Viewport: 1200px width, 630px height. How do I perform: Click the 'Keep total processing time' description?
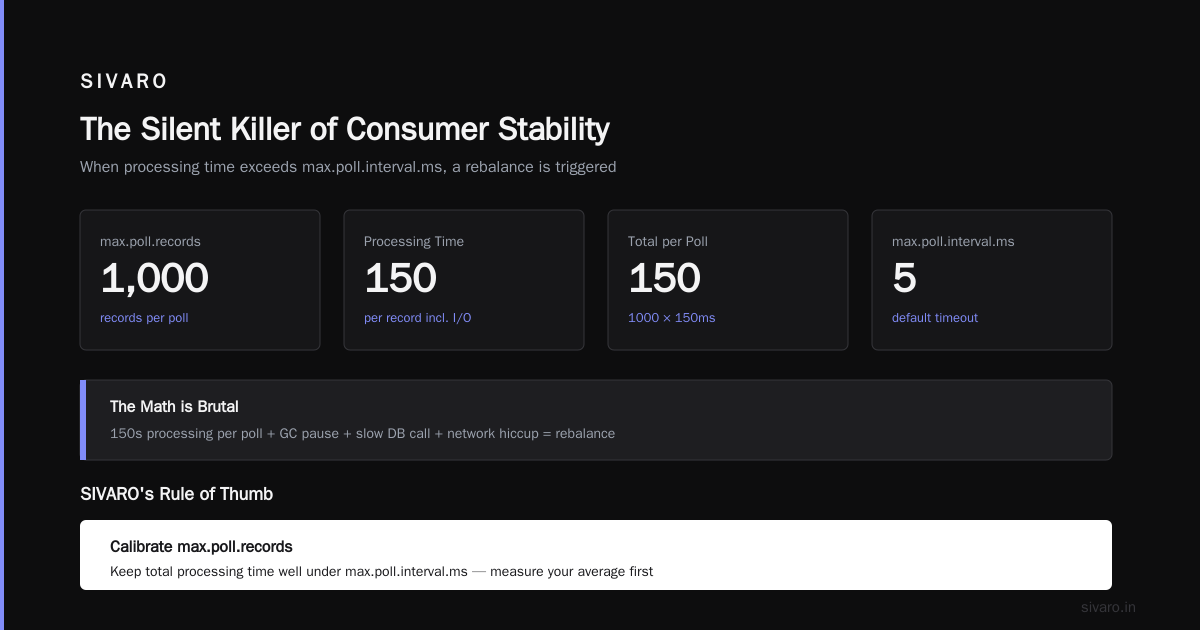381,572
